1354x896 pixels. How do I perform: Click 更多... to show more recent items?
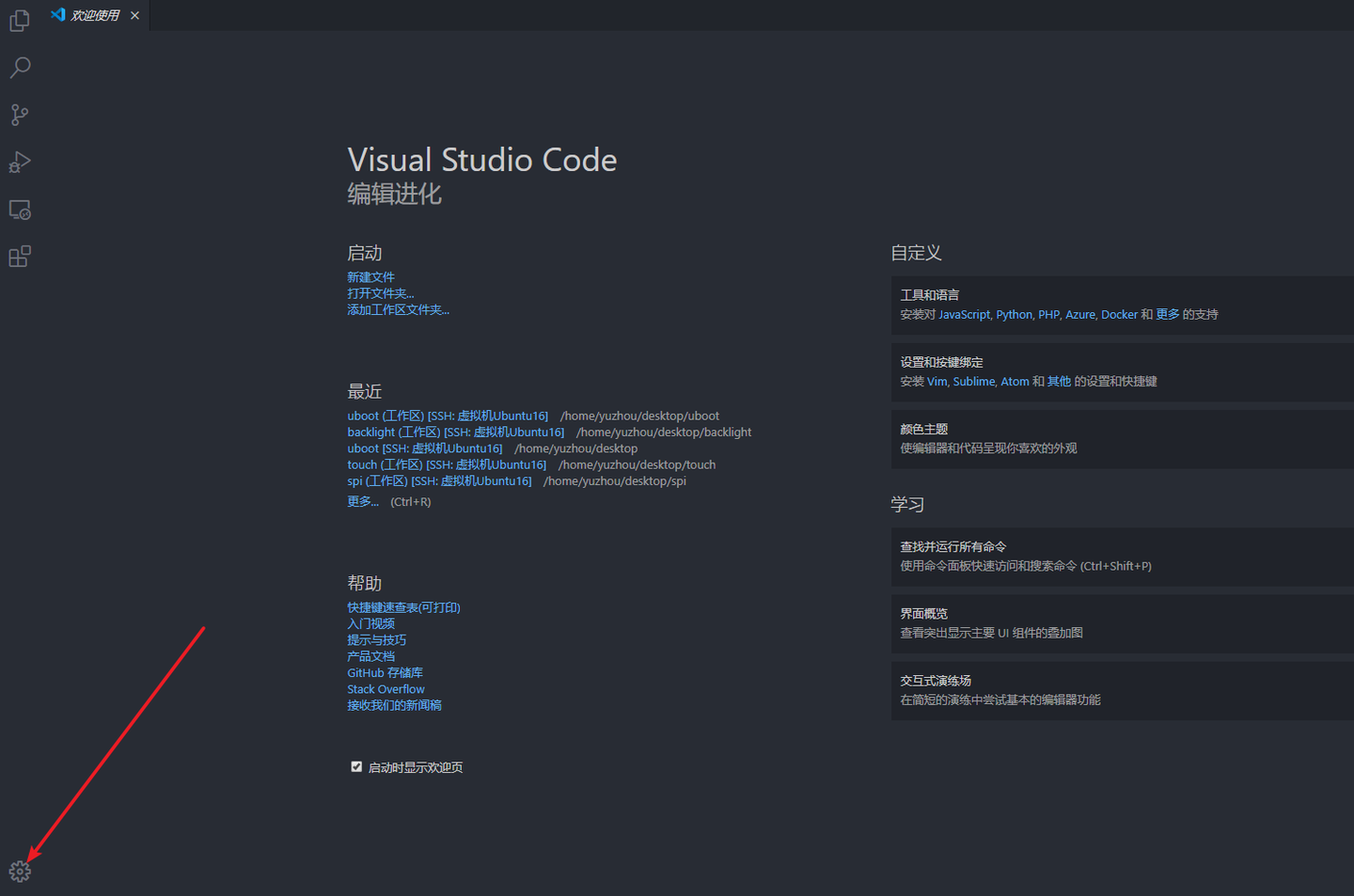[363, 501]
